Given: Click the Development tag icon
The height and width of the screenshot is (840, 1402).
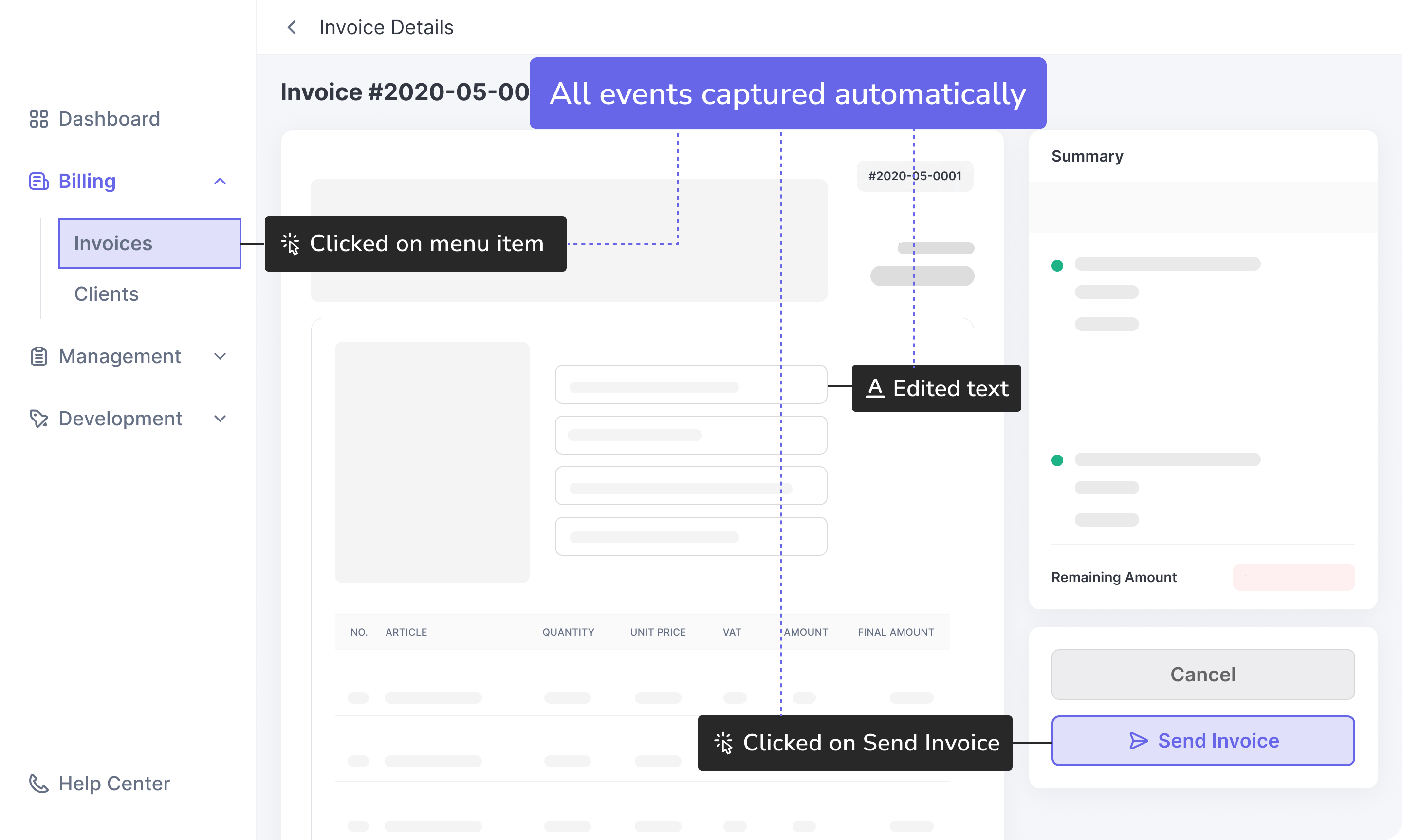Looking at the screenshot, I should (38, 419).
